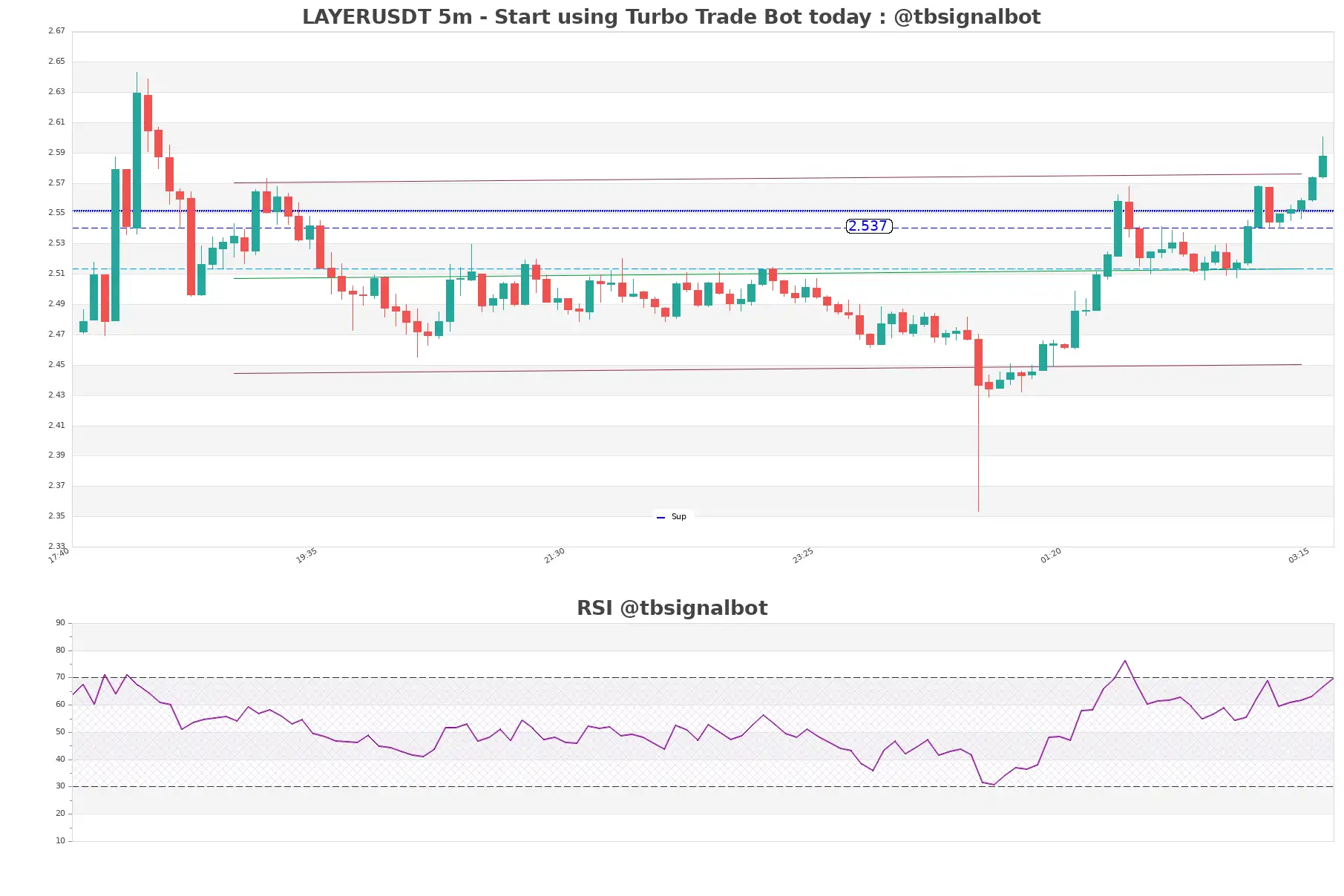Click the 2.59 price axis label
The height and width of the screenshot is (896, 1344).
(x=56, y=153)
